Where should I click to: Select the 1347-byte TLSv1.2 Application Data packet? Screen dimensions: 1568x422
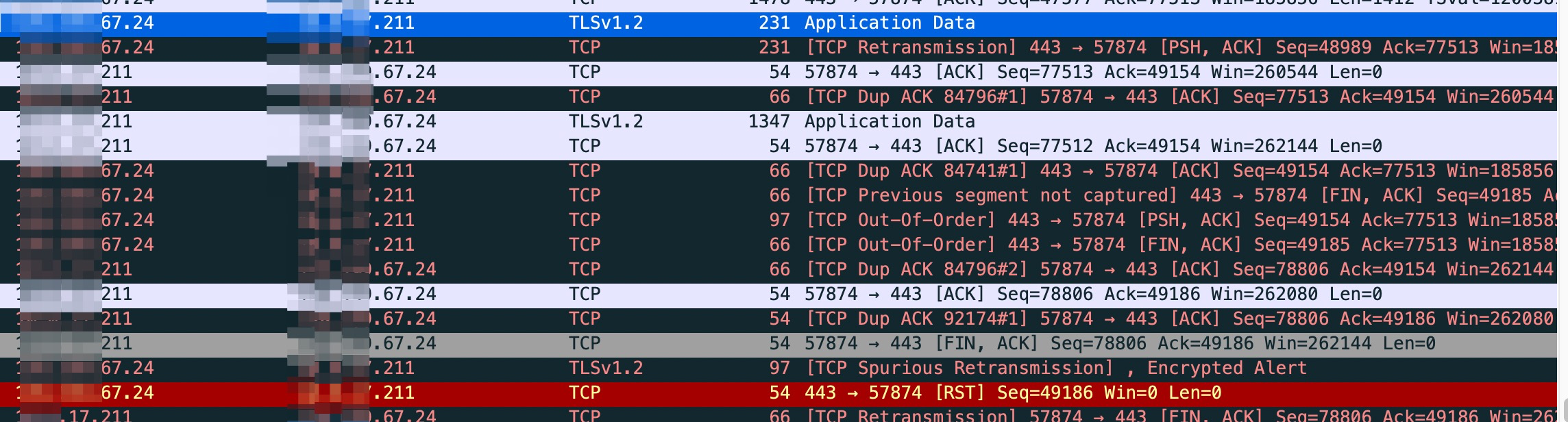point(889,122)
